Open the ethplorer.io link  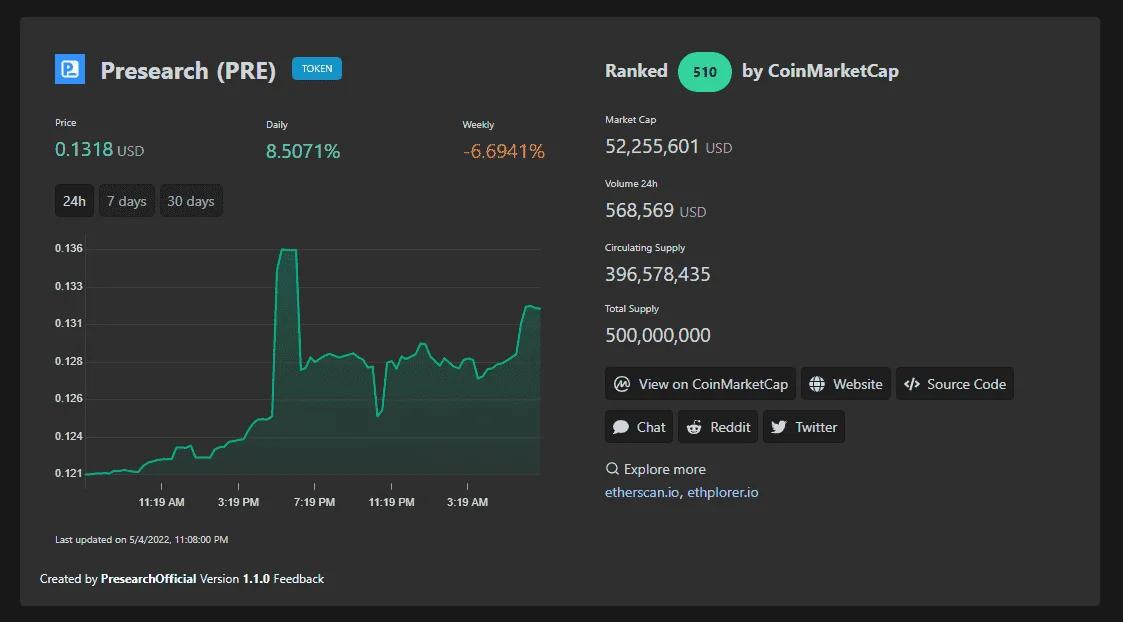click(723, 492)
